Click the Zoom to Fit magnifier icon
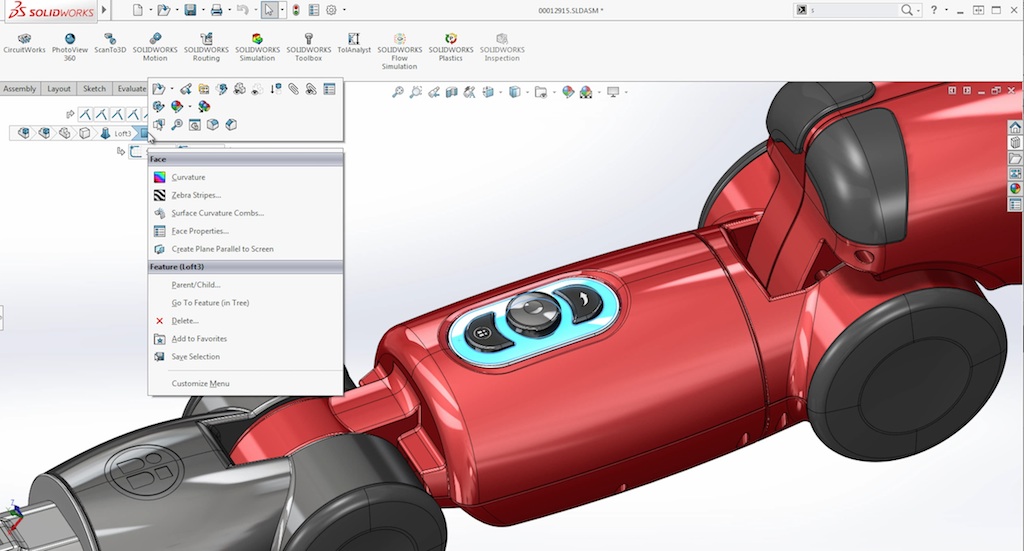This screenshot has height=551, width=1024. (x=398, y=92)
